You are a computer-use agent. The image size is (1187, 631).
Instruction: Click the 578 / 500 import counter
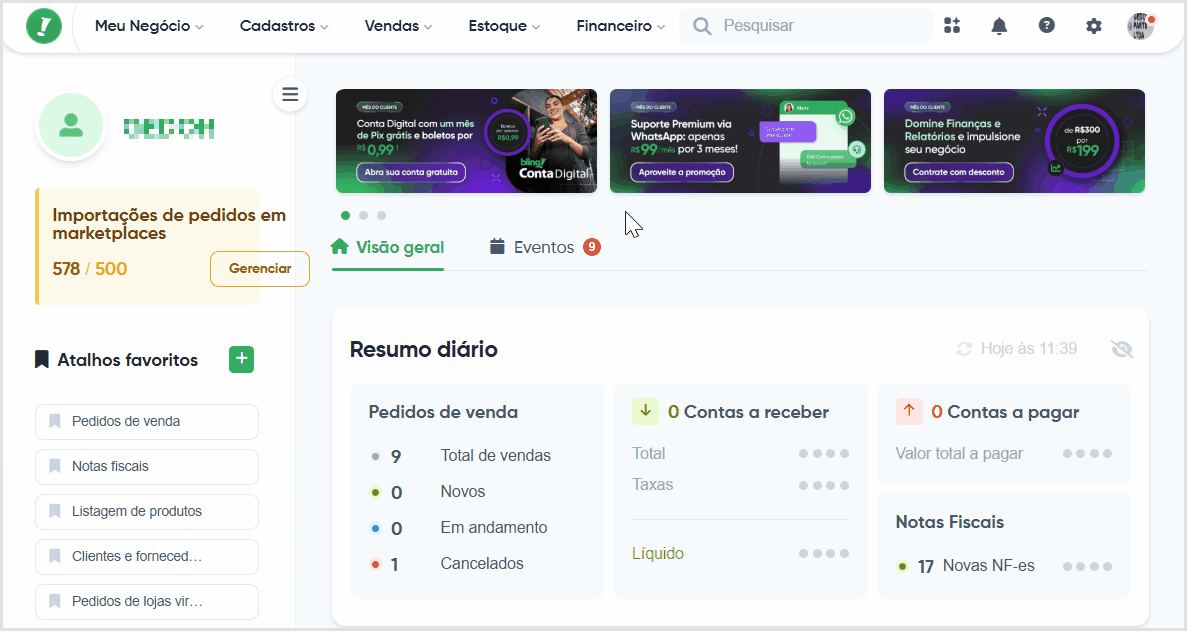89,269
